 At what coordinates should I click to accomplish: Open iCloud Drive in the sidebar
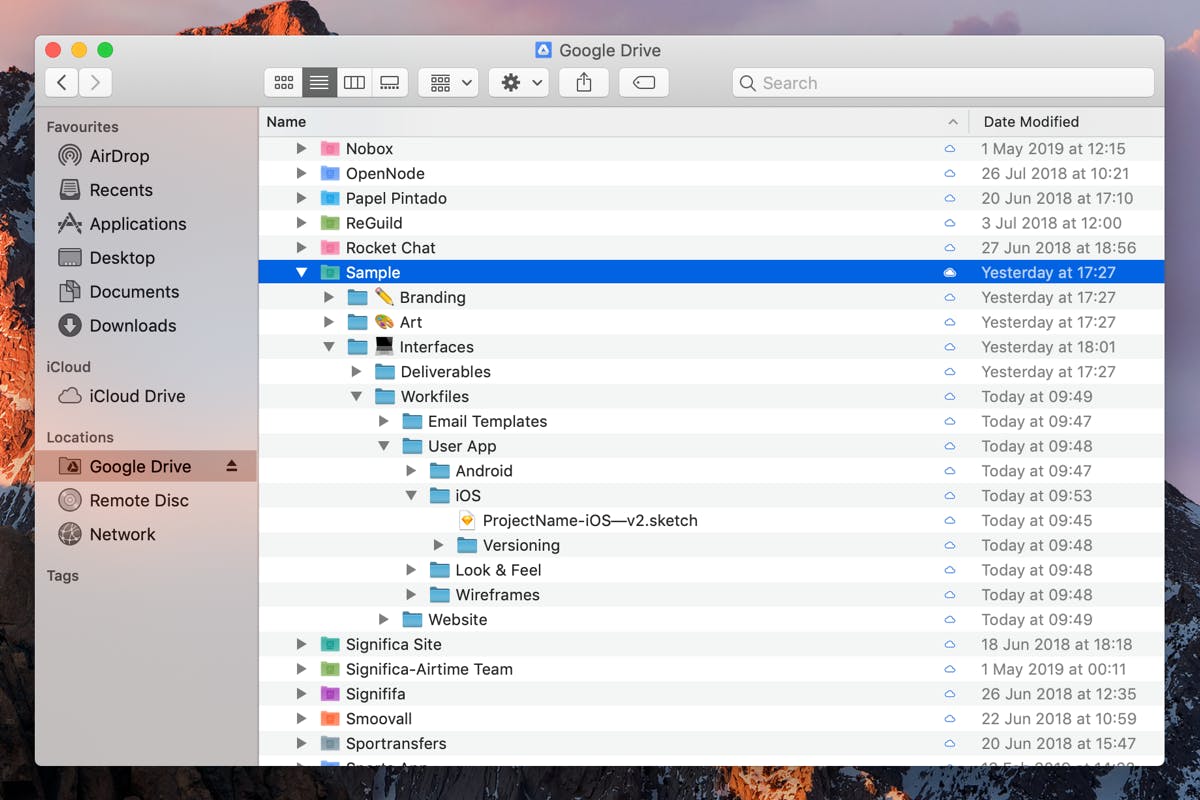coord(137,396)
